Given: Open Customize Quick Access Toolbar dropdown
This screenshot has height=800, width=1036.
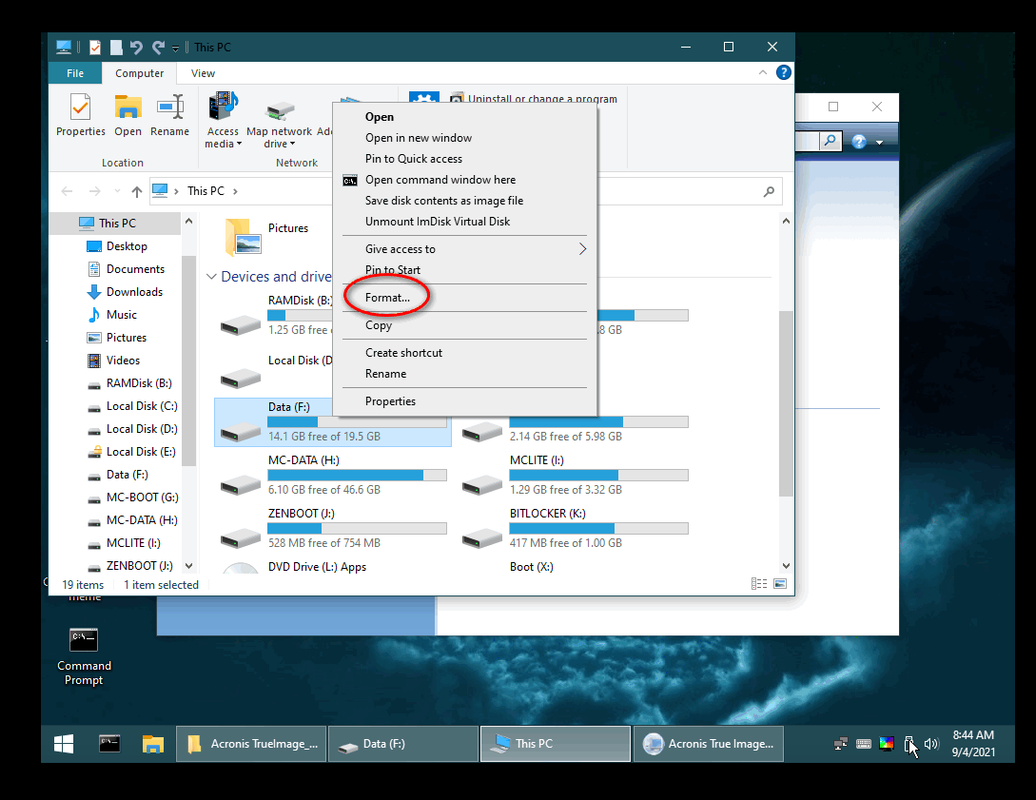Looking at the screenshot, I should tap(175, 48).
